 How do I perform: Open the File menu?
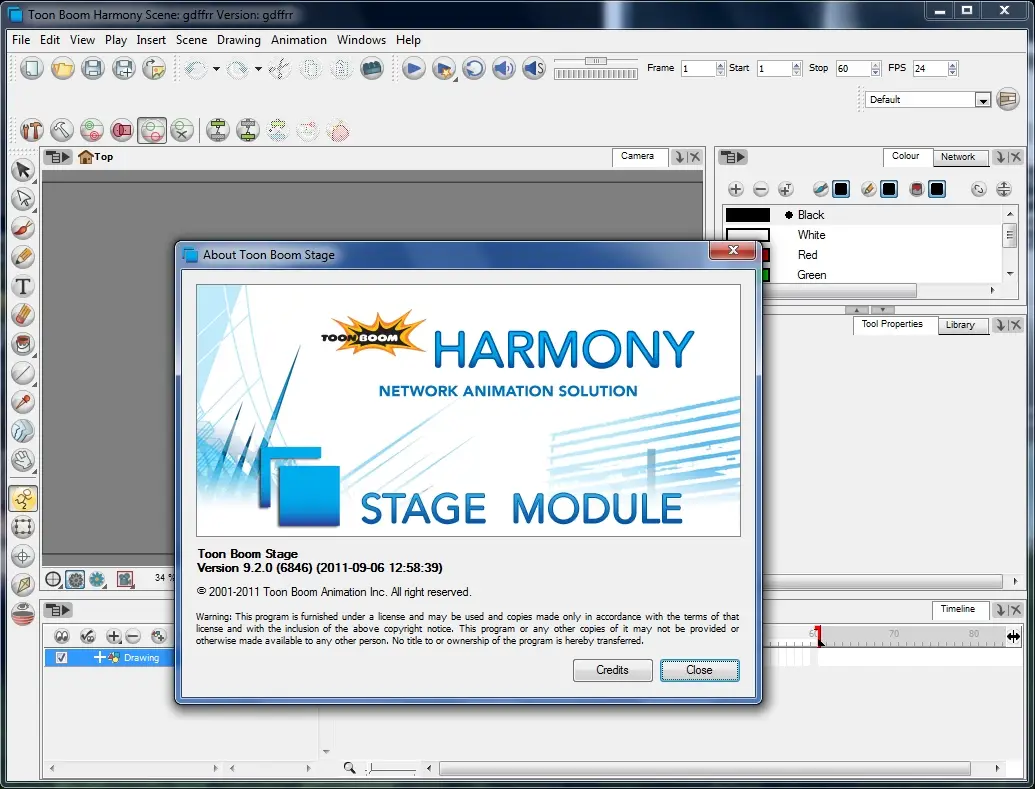click(x=21, y=40)
